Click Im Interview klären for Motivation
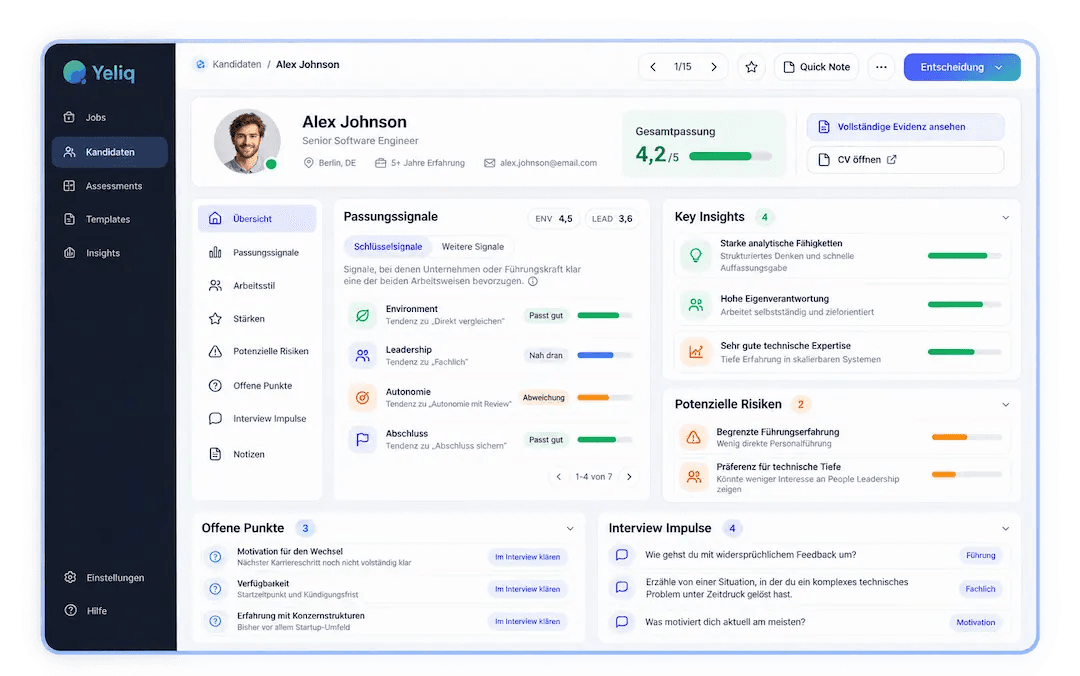Screen dimensions: 1080x676 coord(528,557)
